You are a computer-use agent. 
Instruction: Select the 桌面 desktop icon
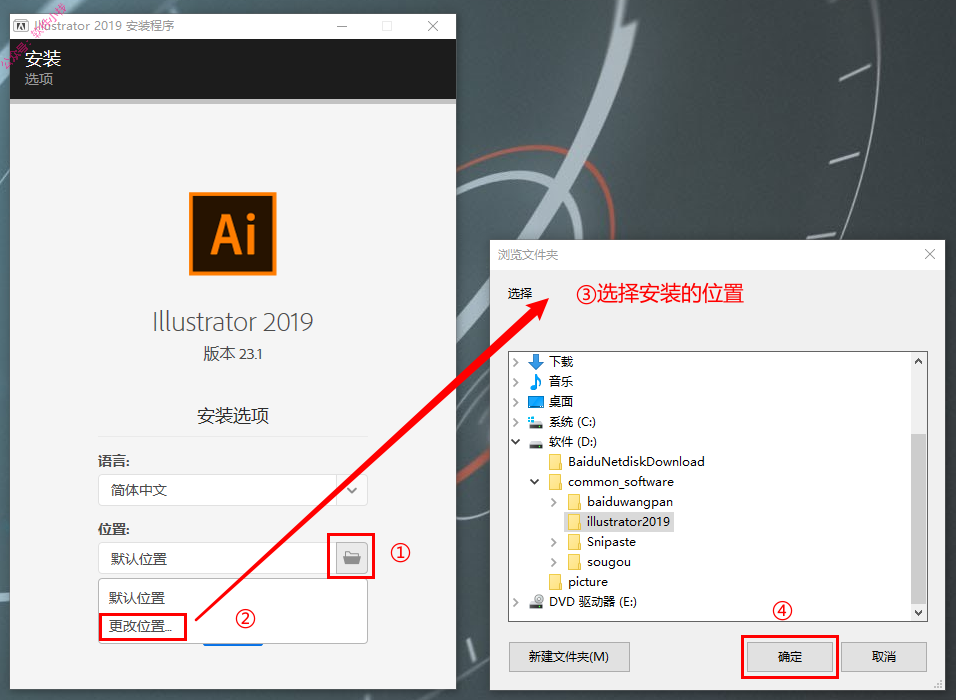[x=536, y=402]
